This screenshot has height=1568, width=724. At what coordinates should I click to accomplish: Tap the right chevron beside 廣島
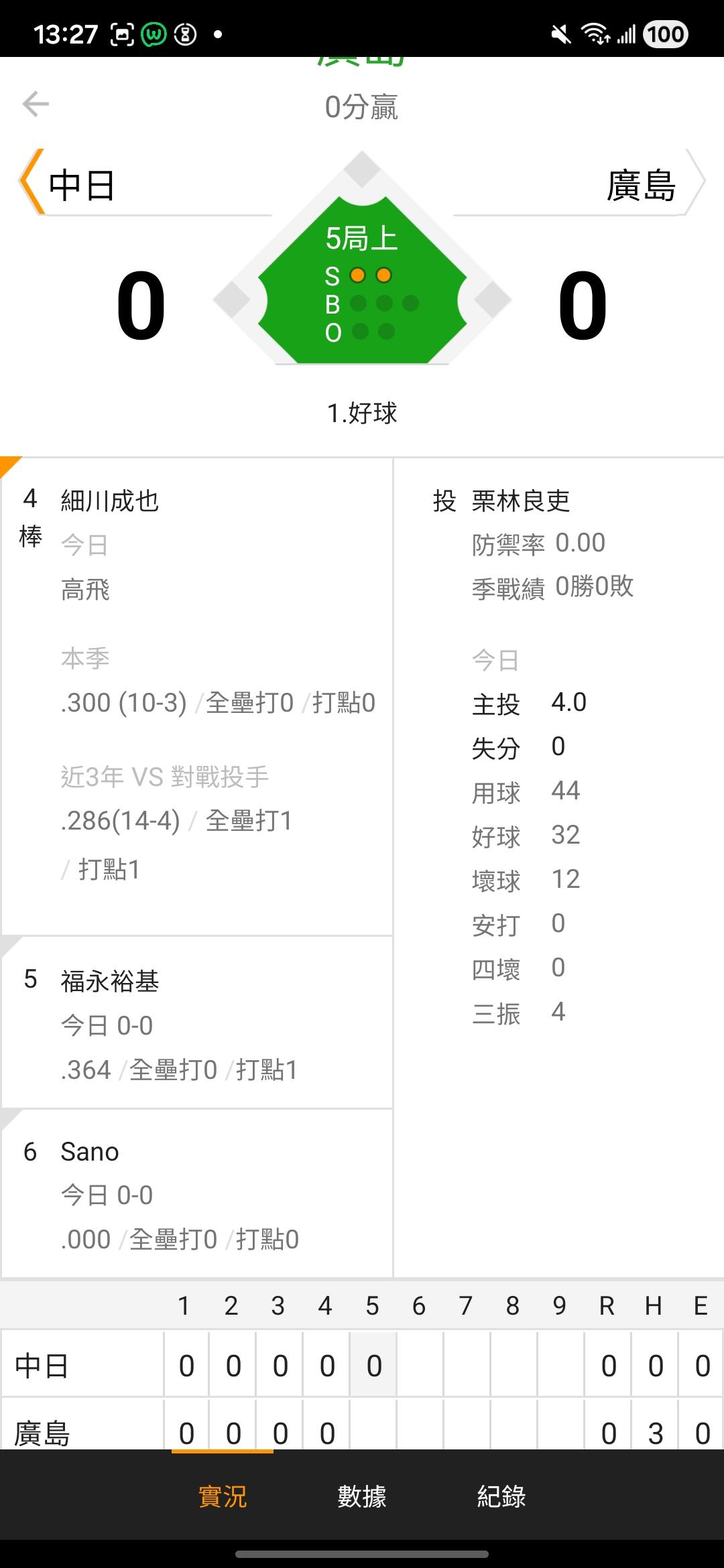point(697,182)
